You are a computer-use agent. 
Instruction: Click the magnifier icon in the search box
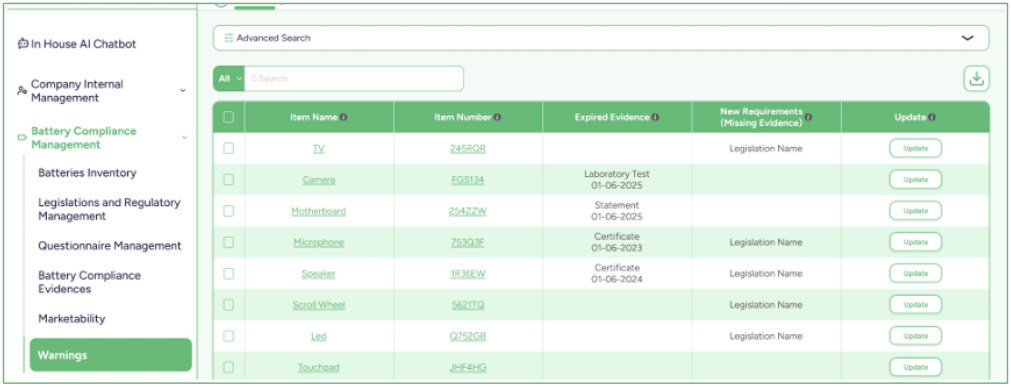(x=253, y=79)
